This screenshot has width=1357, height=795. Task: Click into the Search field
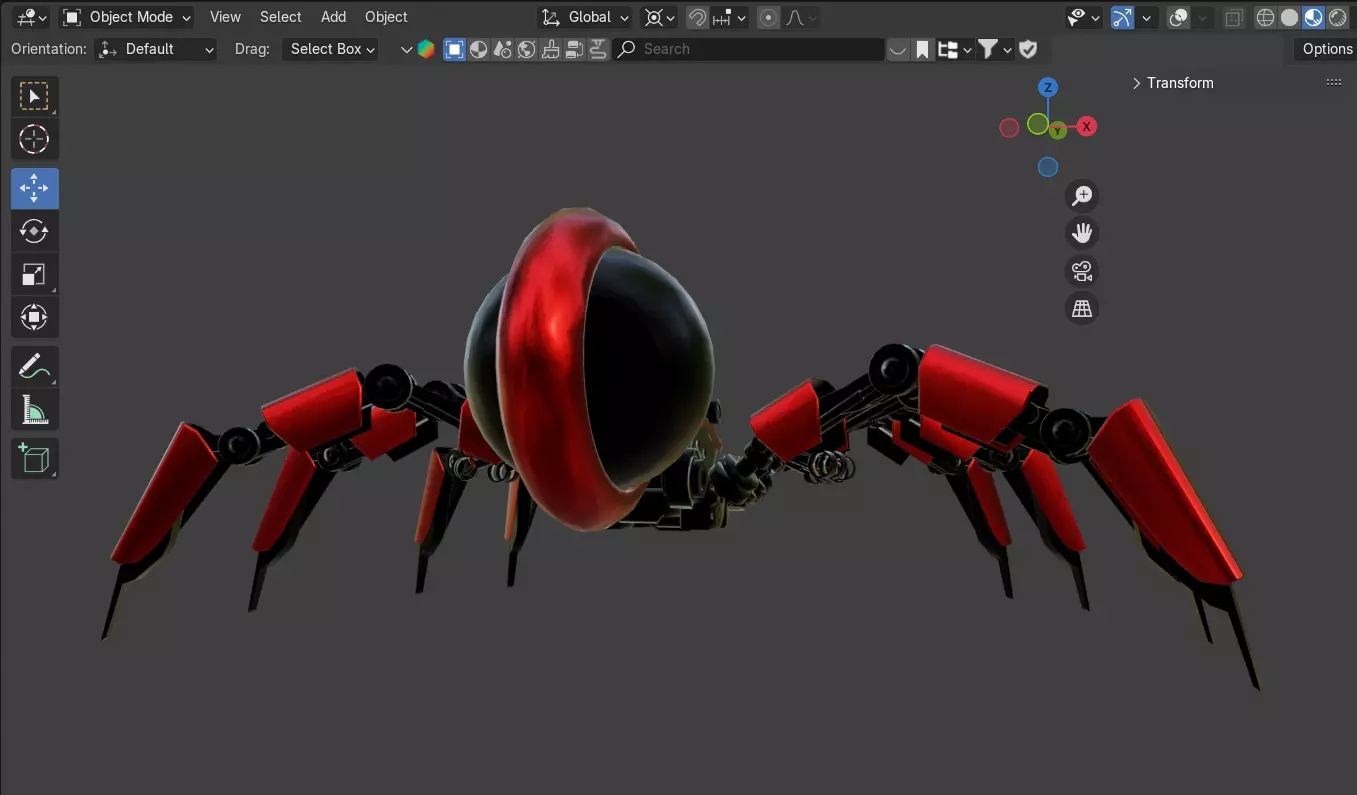(x=748, y=49)
